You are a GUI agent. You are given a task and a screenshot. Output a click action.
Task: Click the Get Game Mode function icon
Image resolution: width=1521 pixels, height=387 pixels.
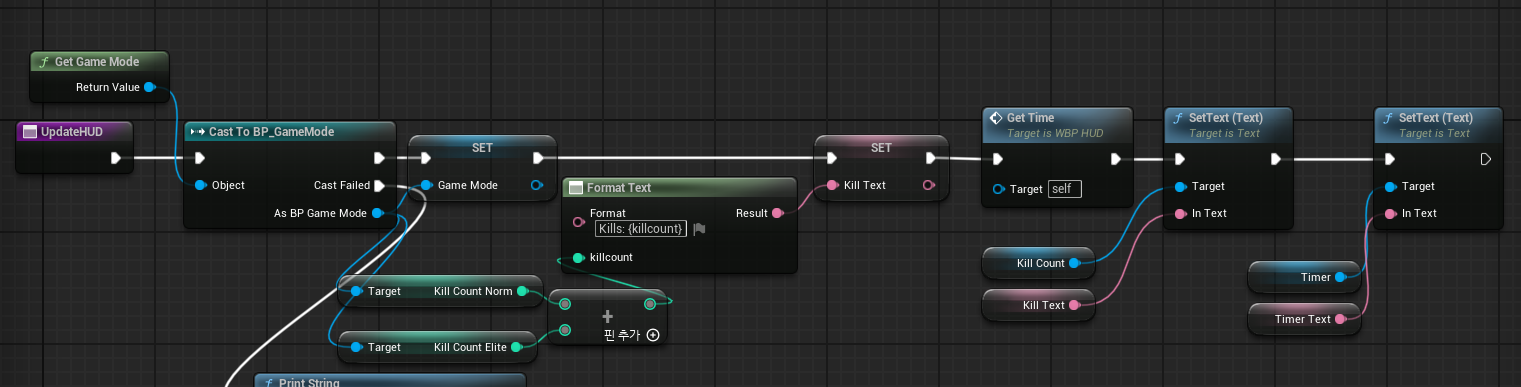tap(44, 62)
